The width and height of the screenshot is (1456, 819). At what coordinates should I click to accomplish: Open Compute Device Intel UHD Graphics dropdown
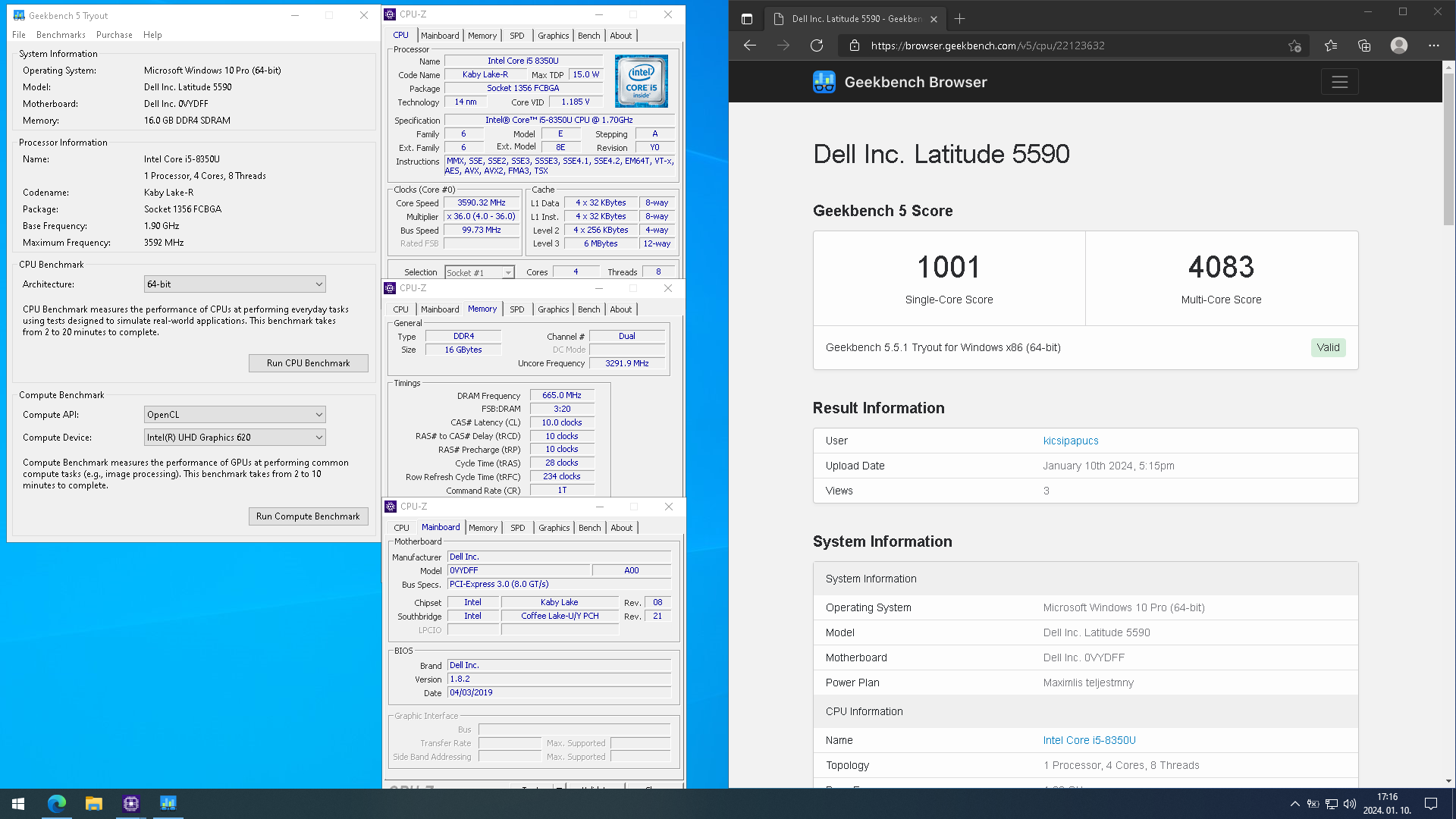pyautogui.click(x=235, y=438)
